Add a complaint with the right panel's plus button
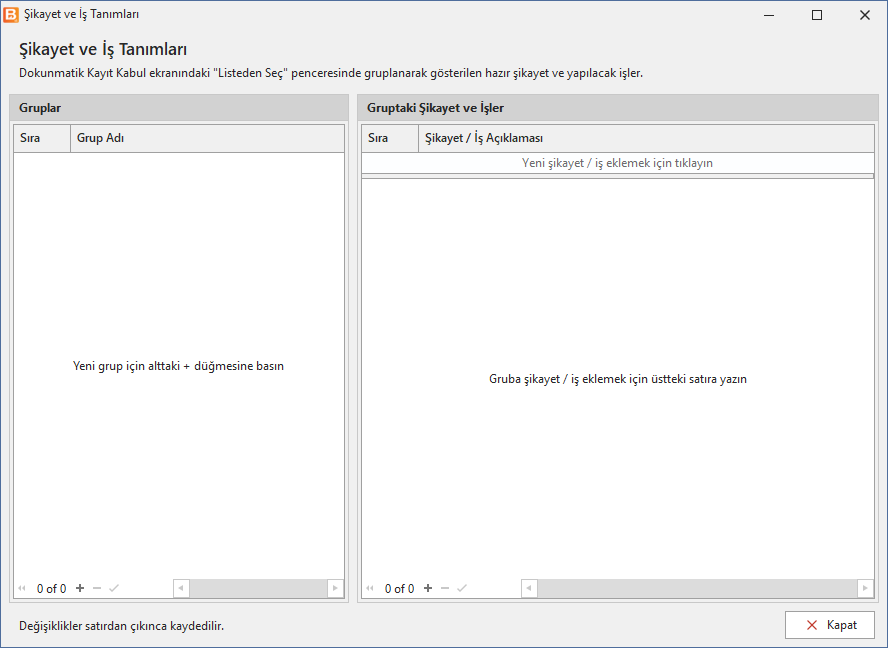Screen dimensions: 888x648 428,588
